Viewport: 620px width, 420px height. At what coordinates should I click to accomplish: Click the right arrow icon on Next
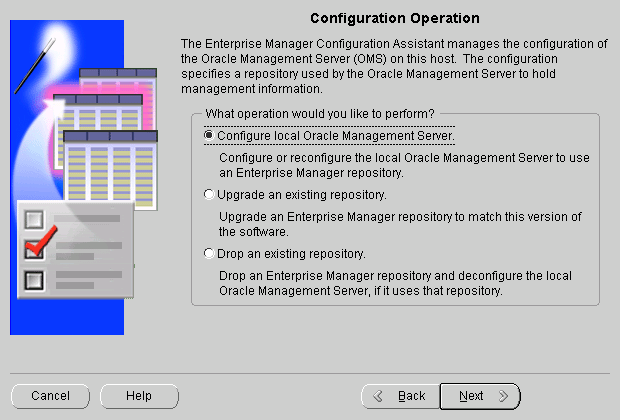pyautogui.click(x=503, y=396)
